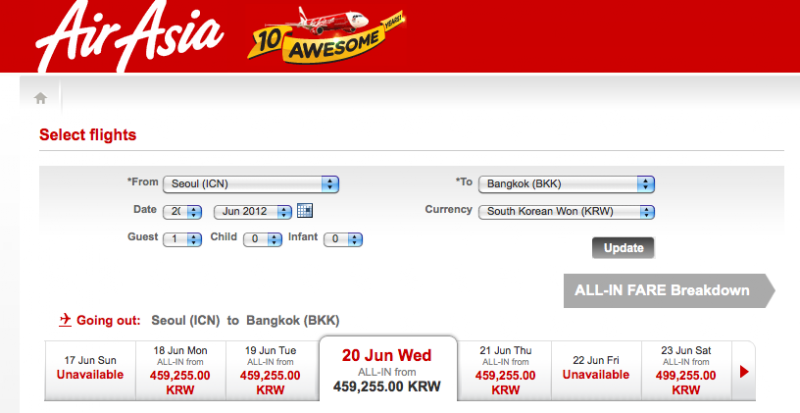This screenshot has height=413, width=800.
Task: Click the AirAsia logo
Action: click(130, 35)
